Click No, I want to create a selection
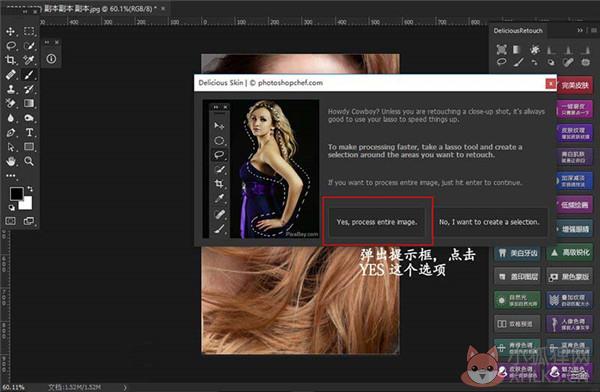This screenshot has width=600, height=392. 489,222
